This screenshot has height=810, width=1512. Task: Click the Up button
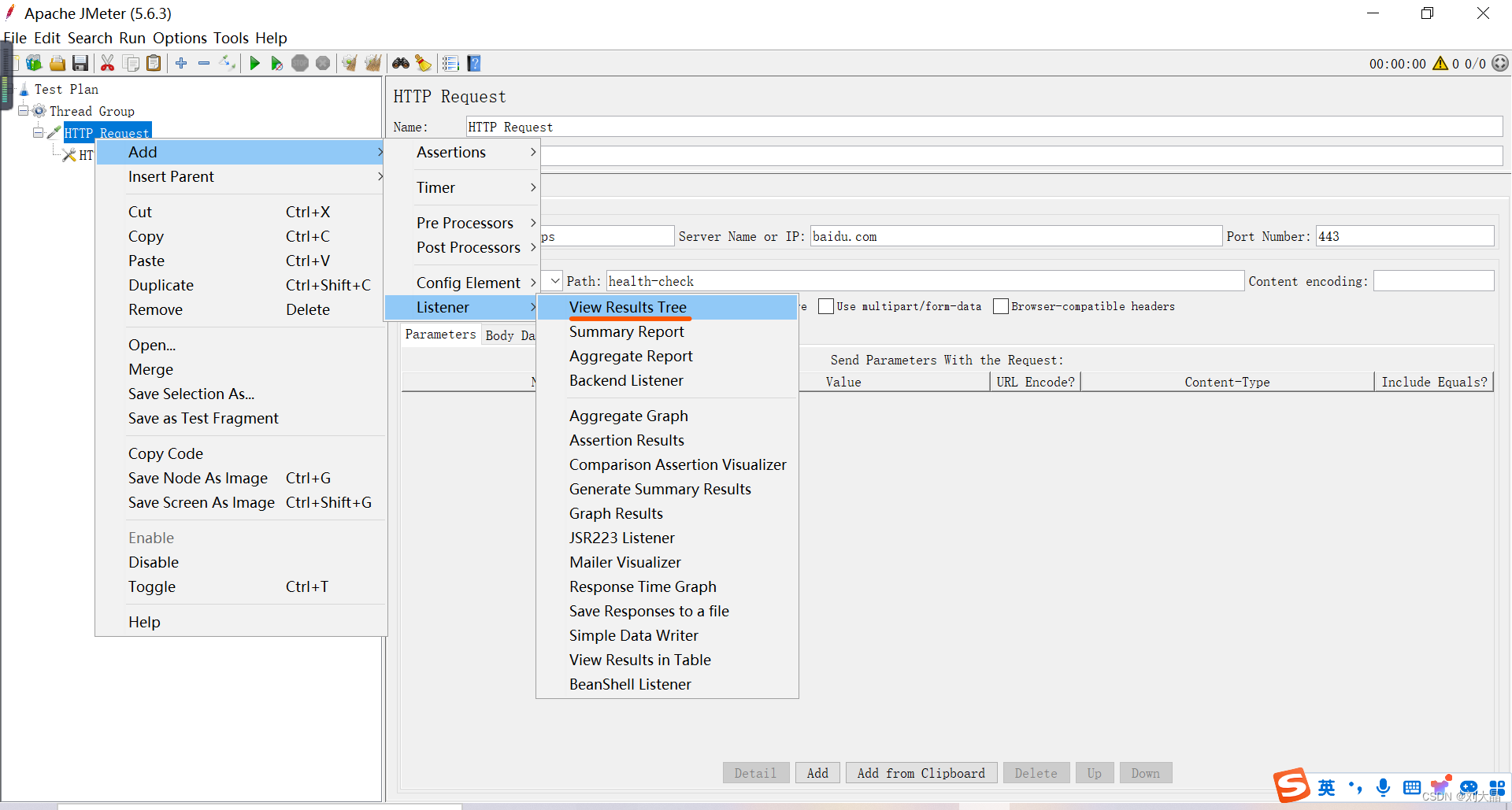point(1095,773)
